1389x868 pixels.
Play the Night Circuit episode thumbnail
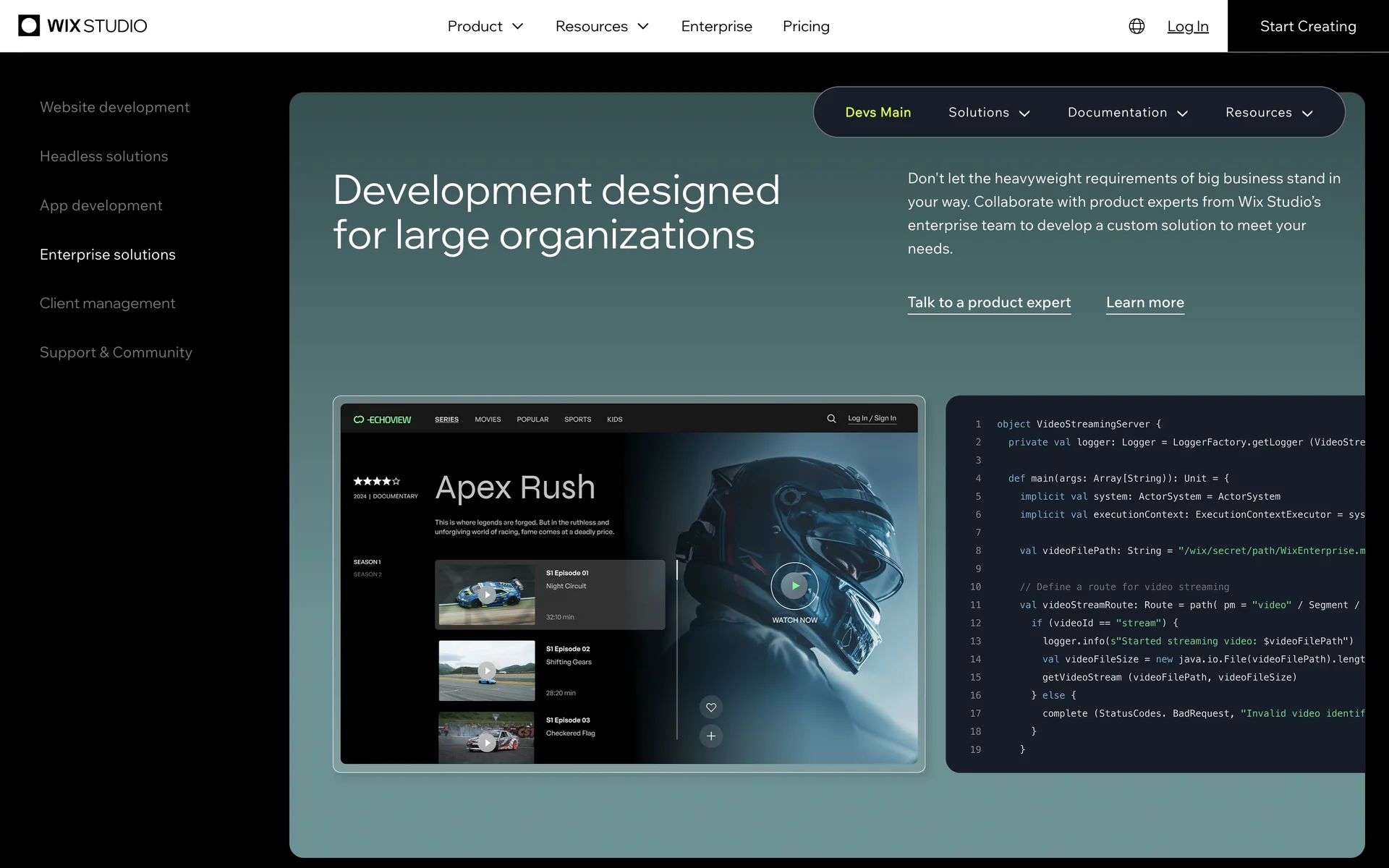tap(487, 595)
